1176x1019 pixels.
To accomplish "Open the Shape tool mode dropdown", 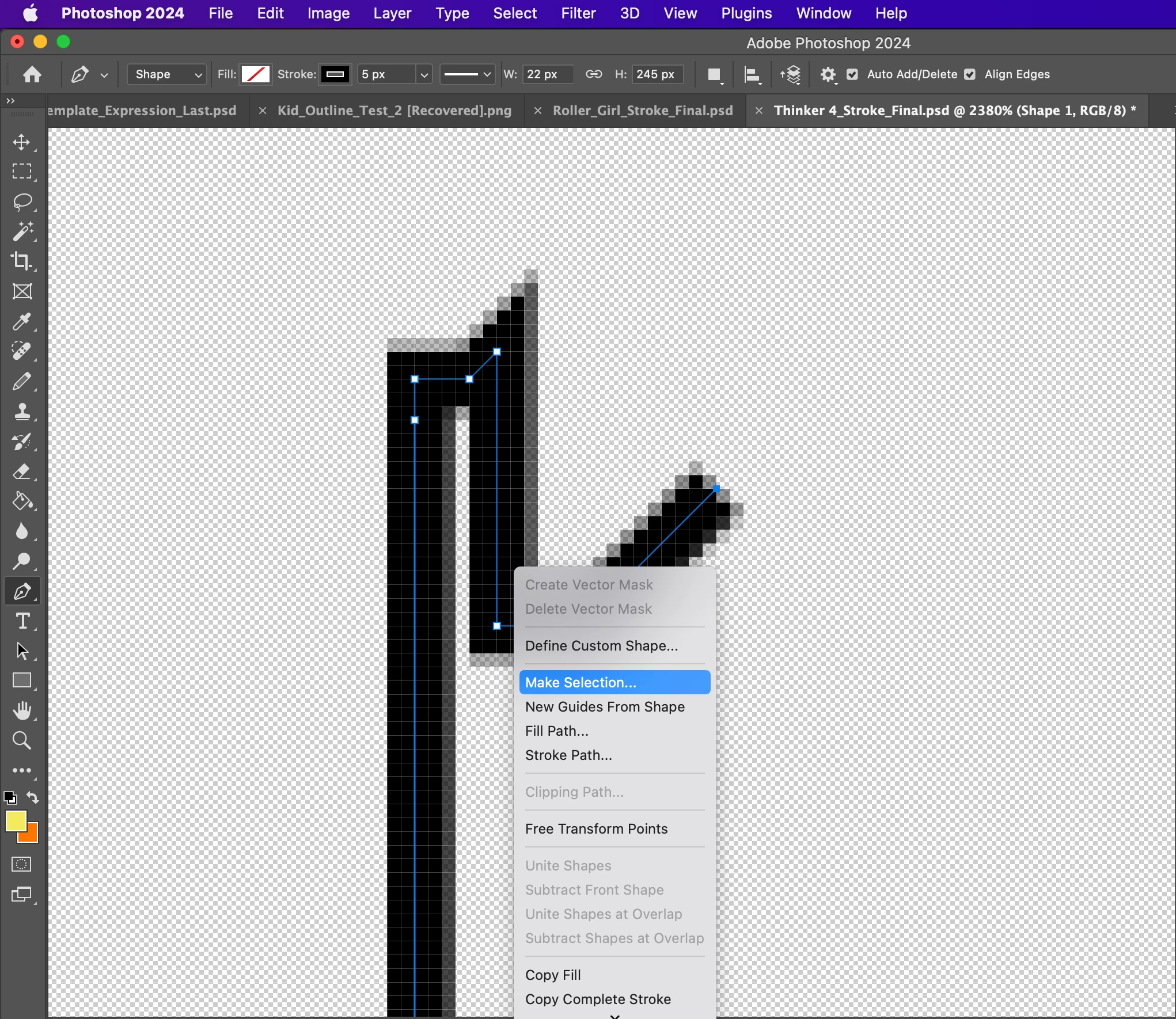I will [x=166, y=74].
